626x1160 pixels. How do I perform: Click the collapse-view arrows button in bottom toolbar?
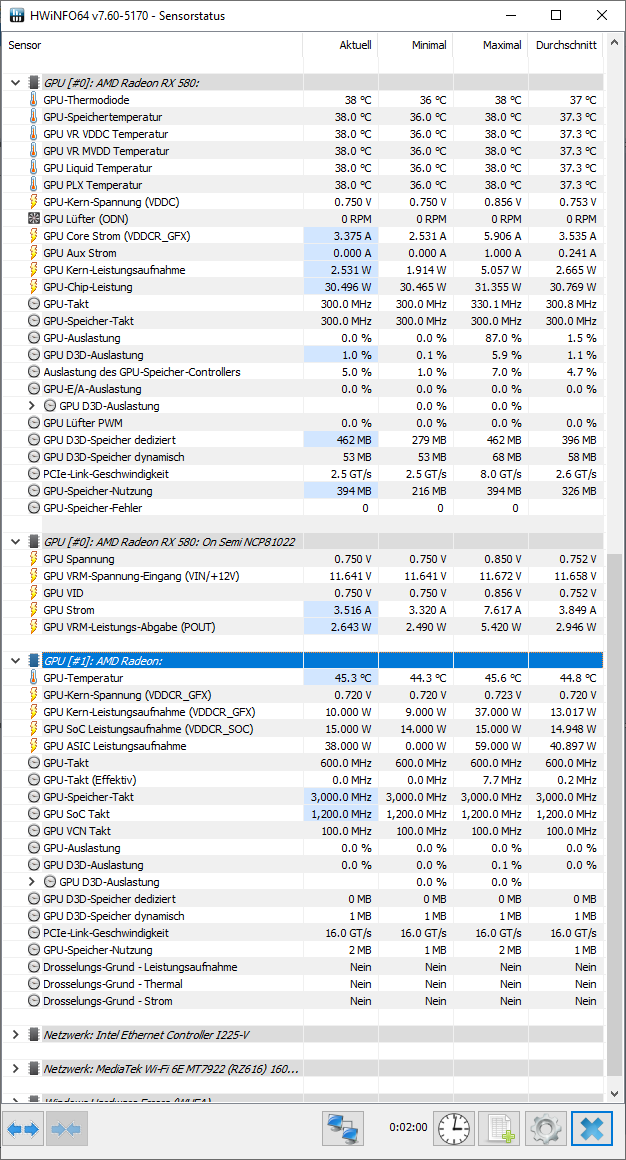[x=67, y=1129]
